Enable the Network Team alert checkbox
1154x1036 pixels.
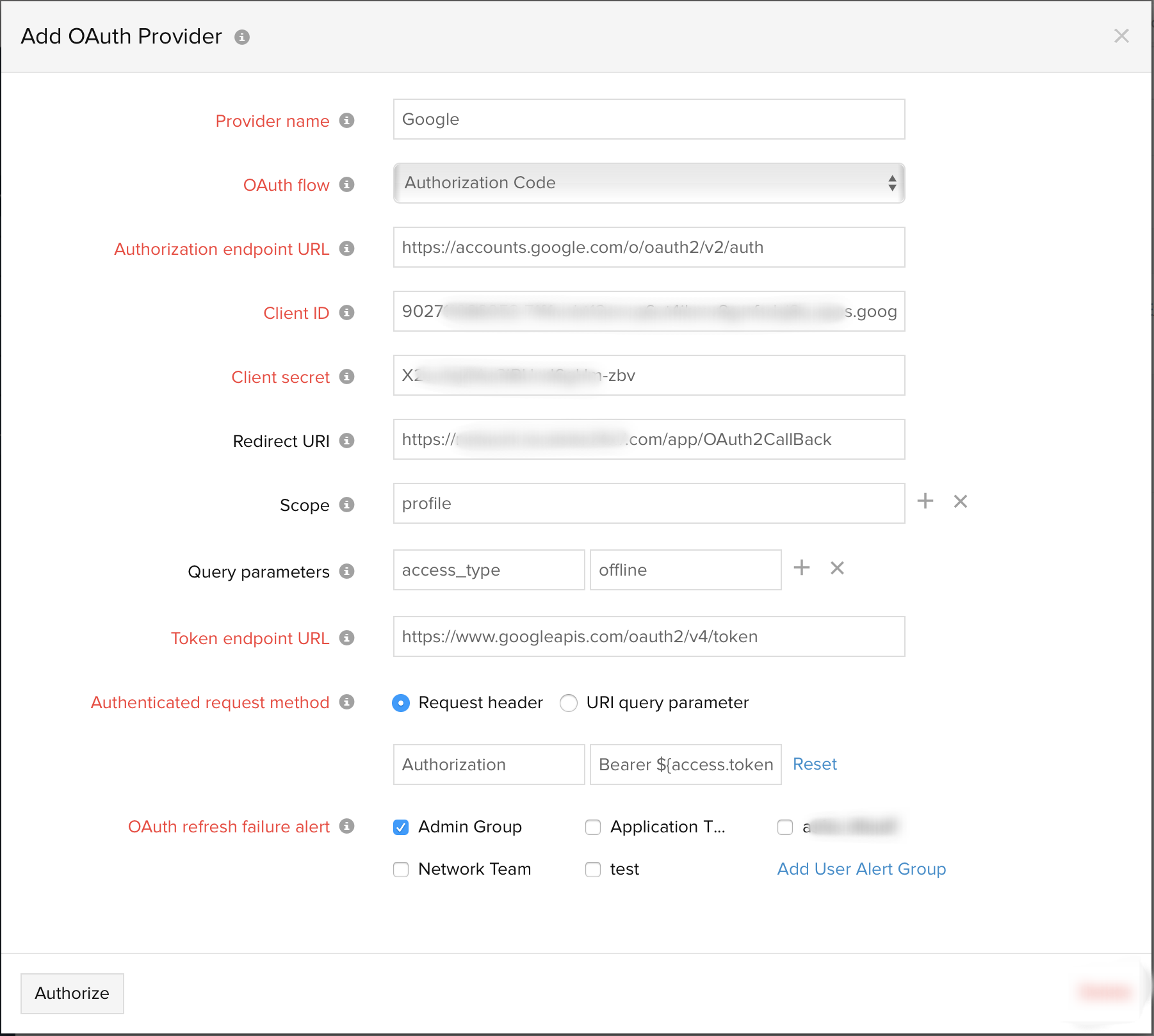click(401, 870)
